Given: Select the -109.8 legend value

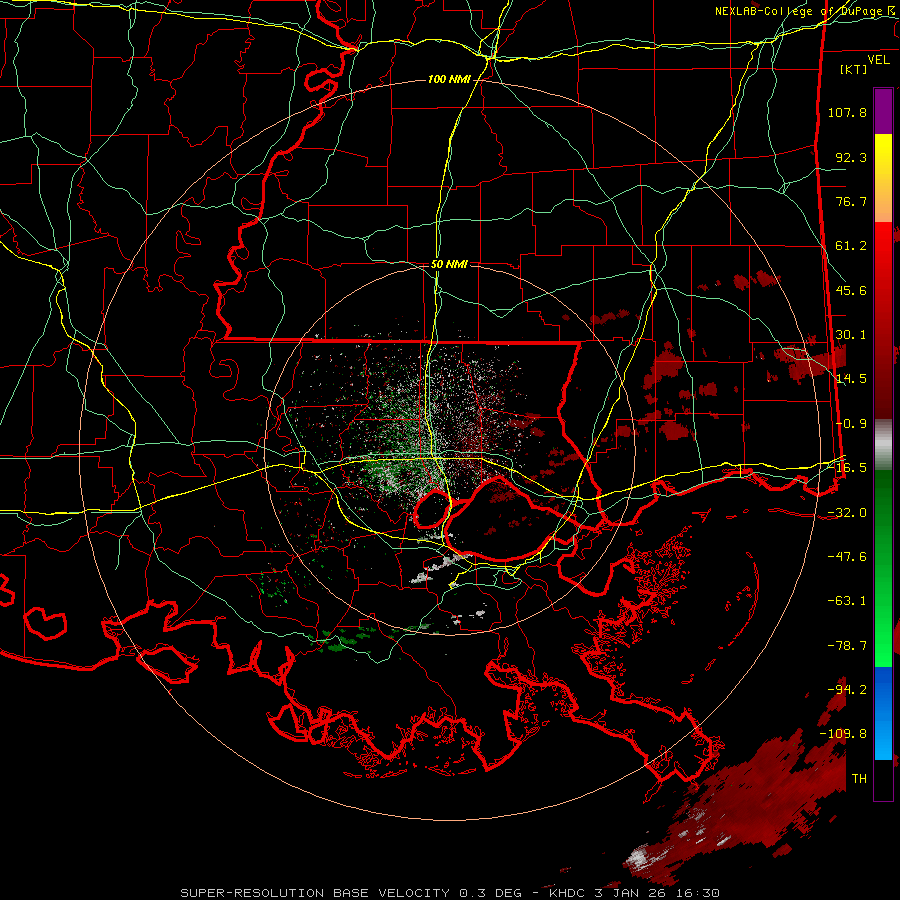Looking at the screenshot, I should 843,734.
